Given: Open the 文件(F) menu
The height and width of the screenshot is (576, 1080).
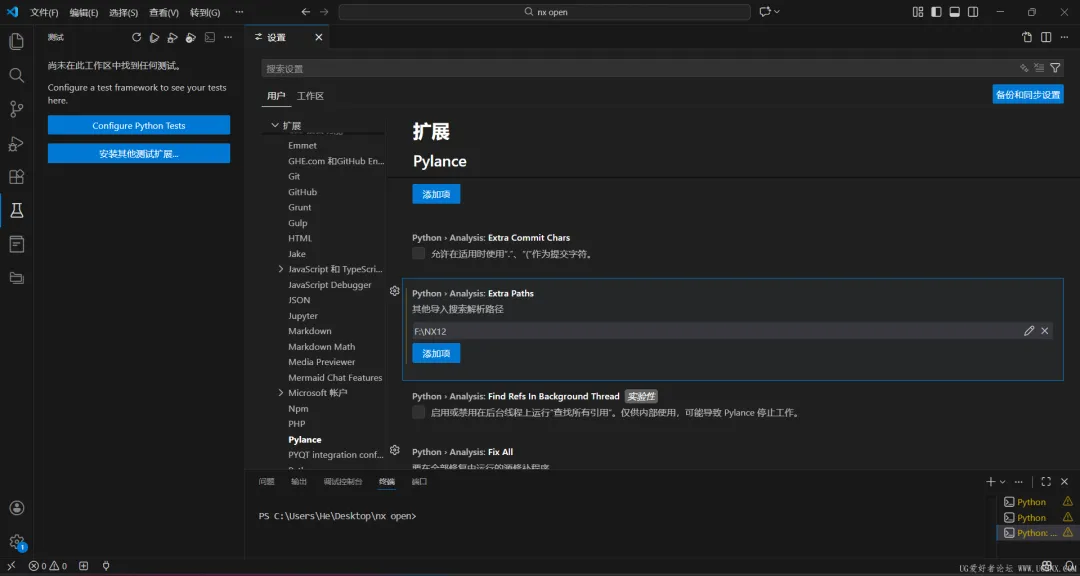Looking at the screenshot, I should click(x=44, y=12).
